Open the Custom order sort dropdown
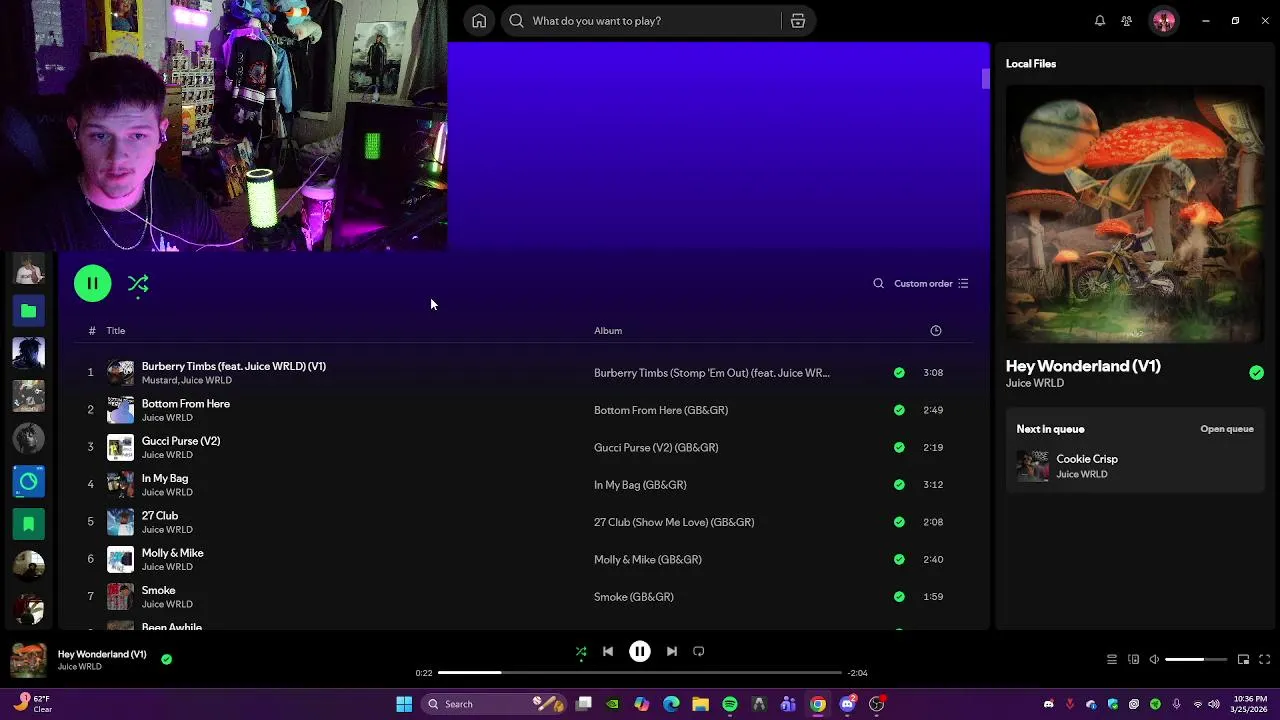The height and width of the screenshot is (720, 1280). point(931,284)
